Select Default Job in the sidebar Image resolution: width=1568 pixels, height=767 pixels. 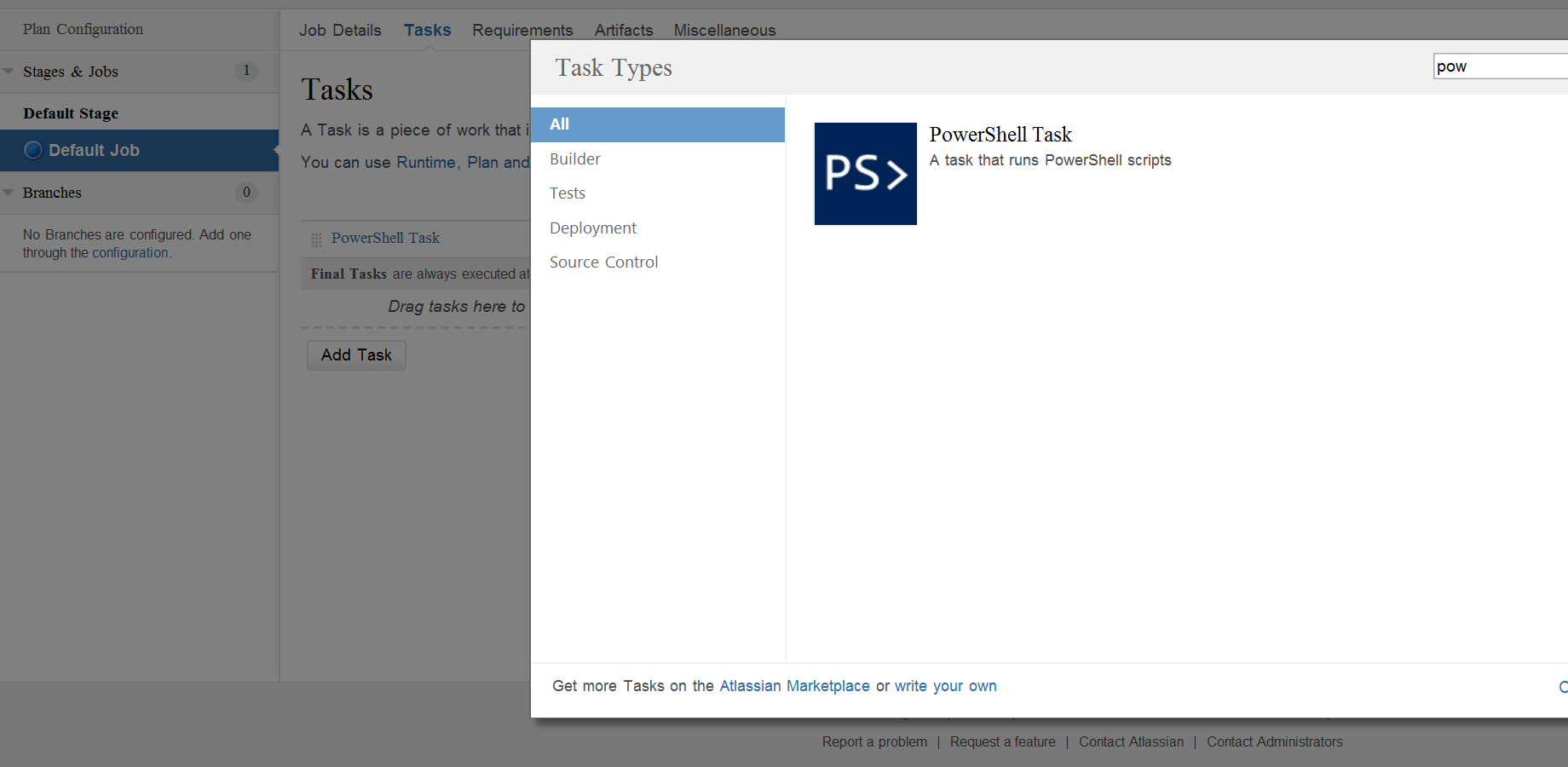pos(140,151)
